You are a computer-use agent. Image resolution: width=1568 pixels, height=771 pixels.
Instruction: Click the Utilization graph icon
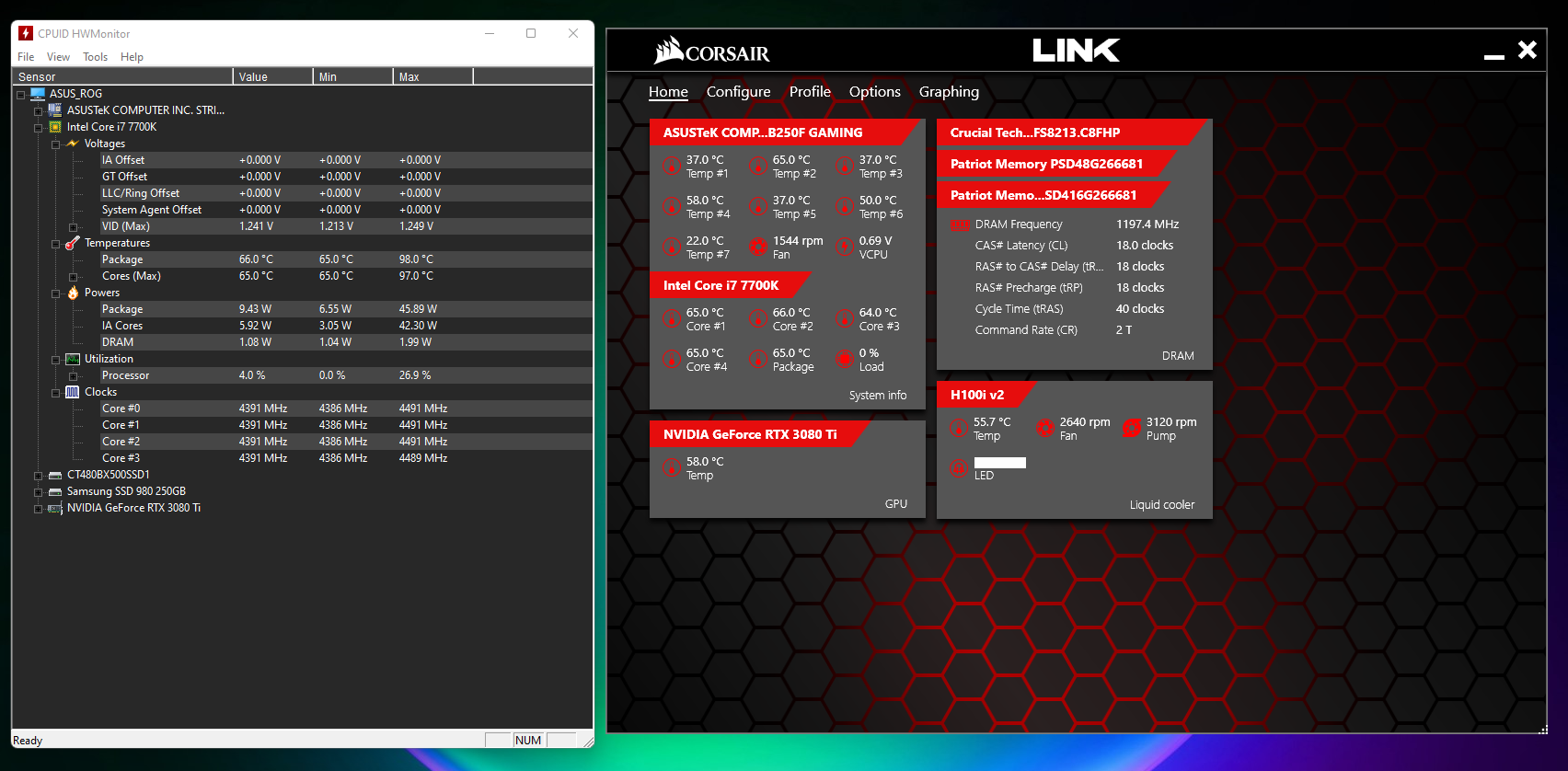point(73,359)
